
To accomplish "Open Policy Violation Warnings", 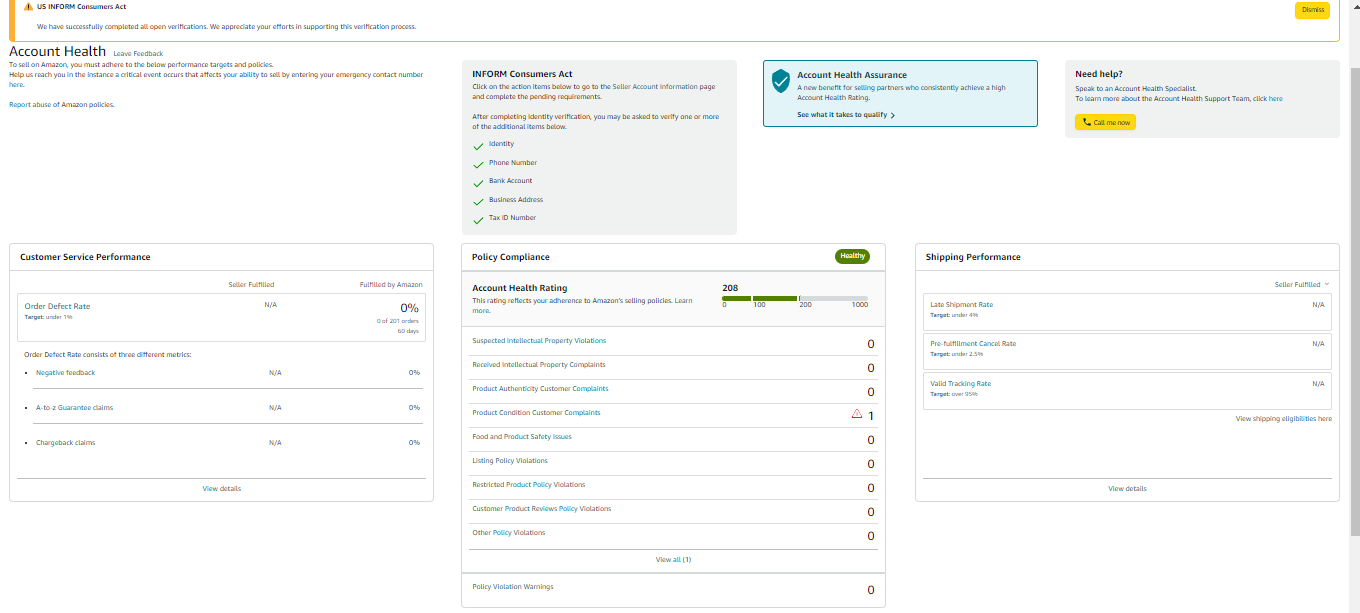I will pos(513,587).
